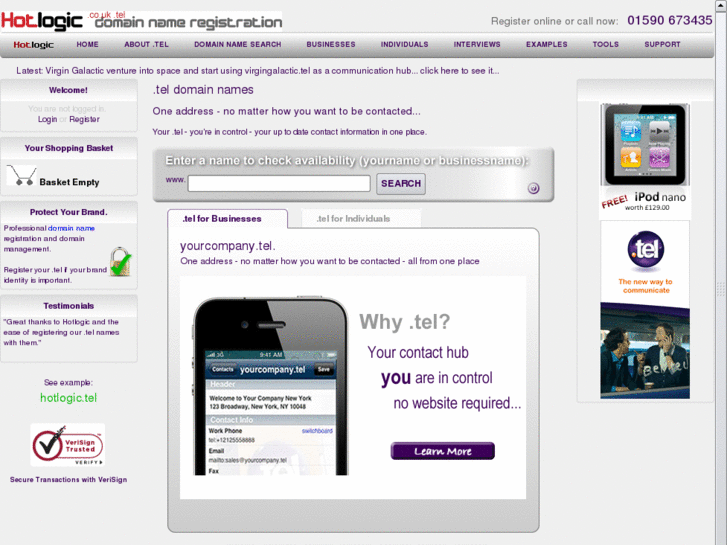Viewport: 727px width, 545px height.
Task: Click the padlock checkmark brand protection icon
Action: pyautogui.click(x=121, y=262)
